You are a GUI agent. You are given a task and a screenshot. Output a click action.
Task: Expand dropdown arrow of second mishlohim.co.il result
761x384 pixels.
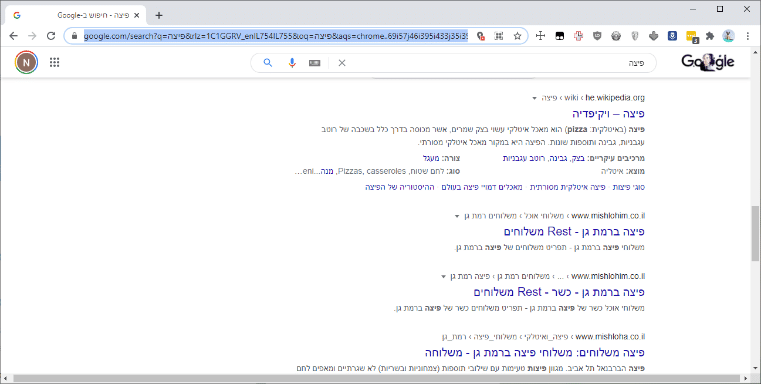point(443,277)
